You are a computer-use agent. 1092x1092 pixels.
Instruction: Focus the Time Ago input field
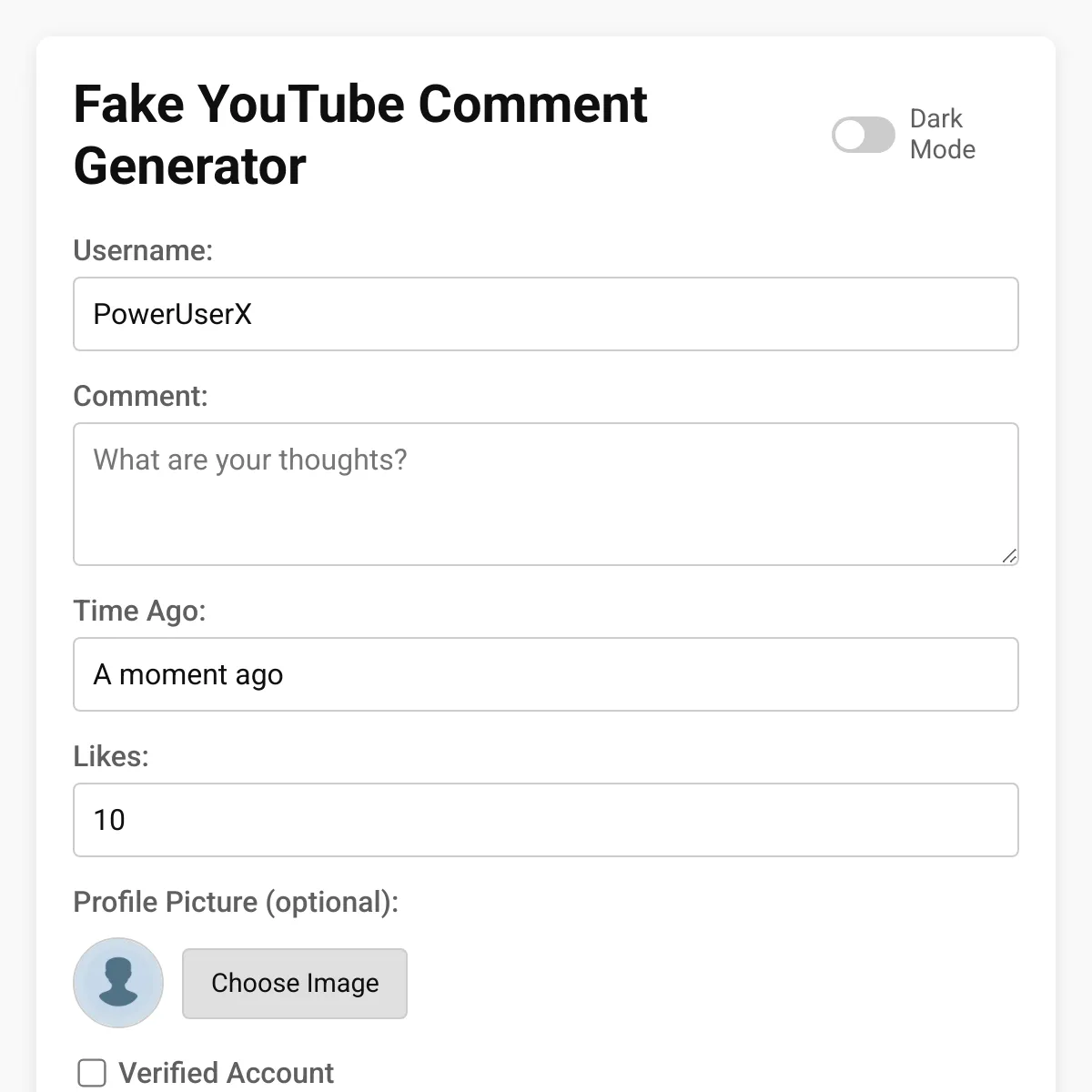(x=546, y=674)
